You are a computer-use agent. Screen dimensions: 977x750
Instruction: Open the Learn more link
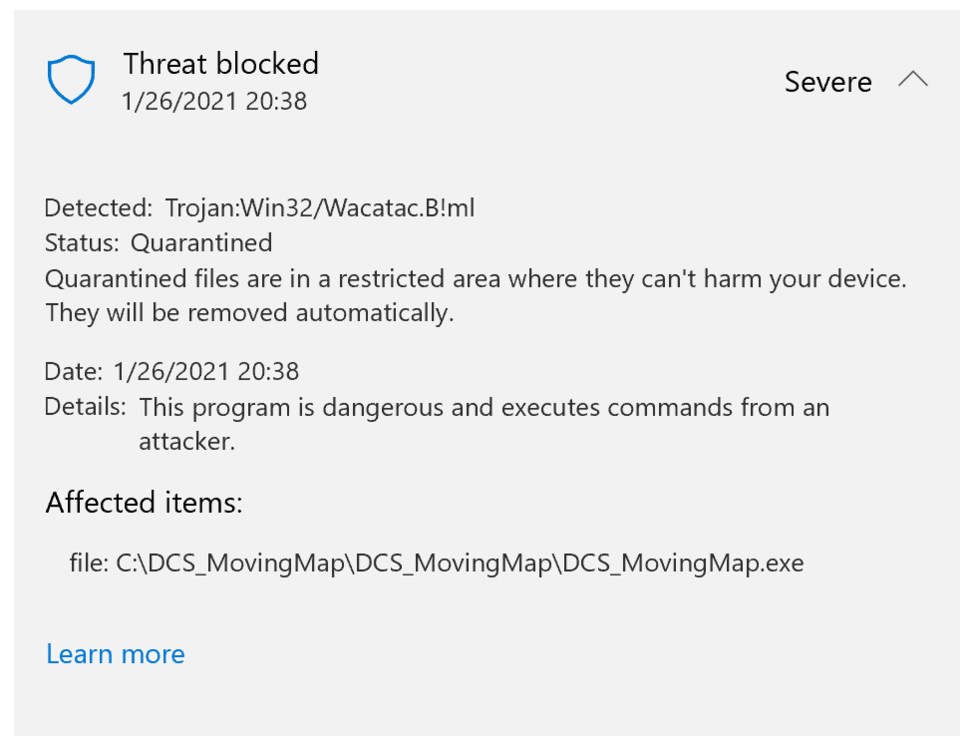tap(115, 654)
